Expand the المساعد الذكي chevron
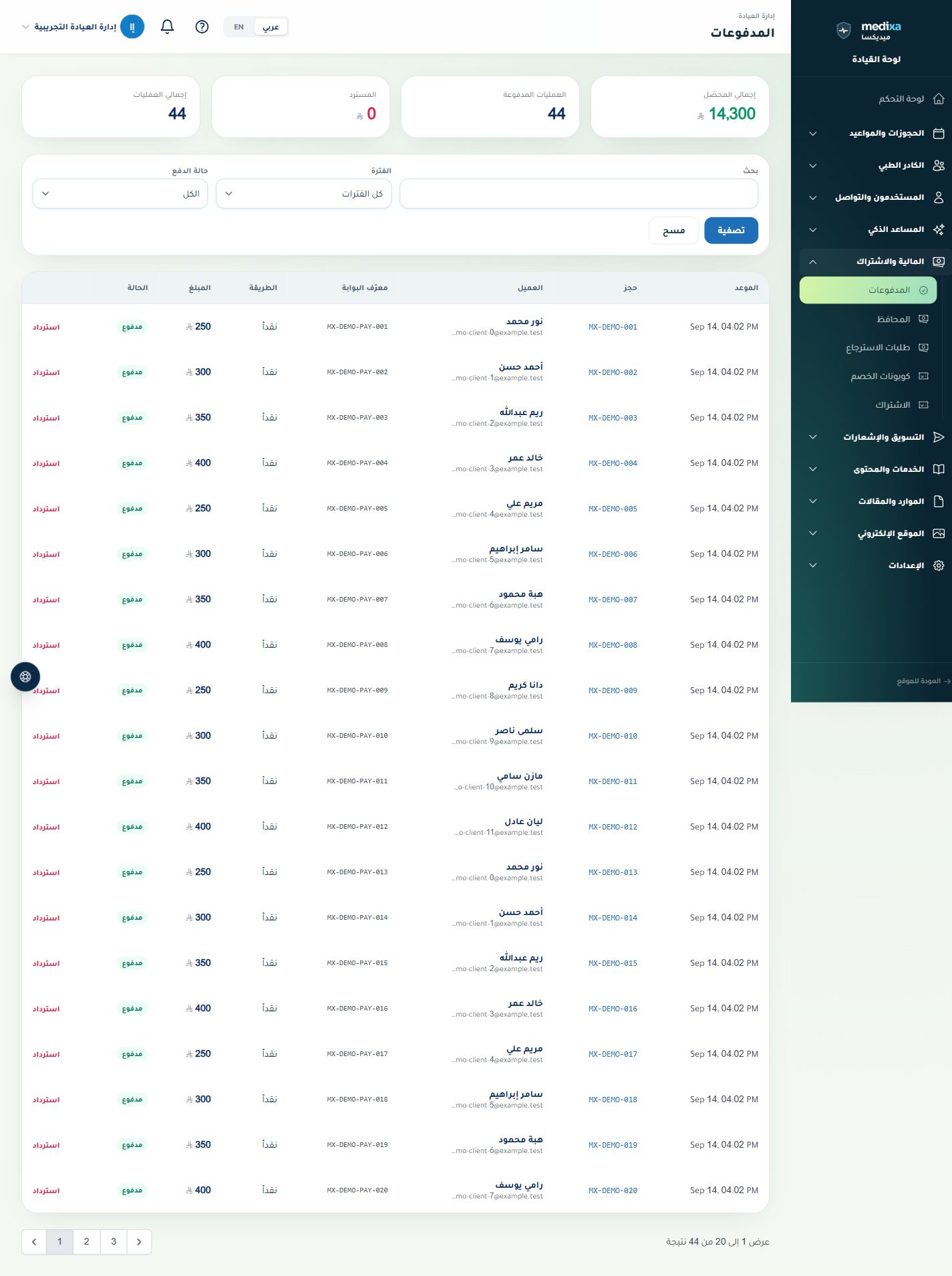This screenshot has height=1276, width=952. (x=813, y=229)
